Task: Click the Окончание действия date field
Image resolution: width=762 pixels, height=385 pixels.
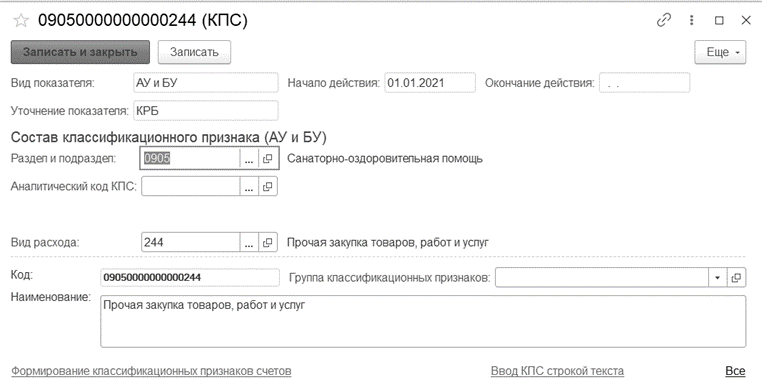Action: point(644,83)
